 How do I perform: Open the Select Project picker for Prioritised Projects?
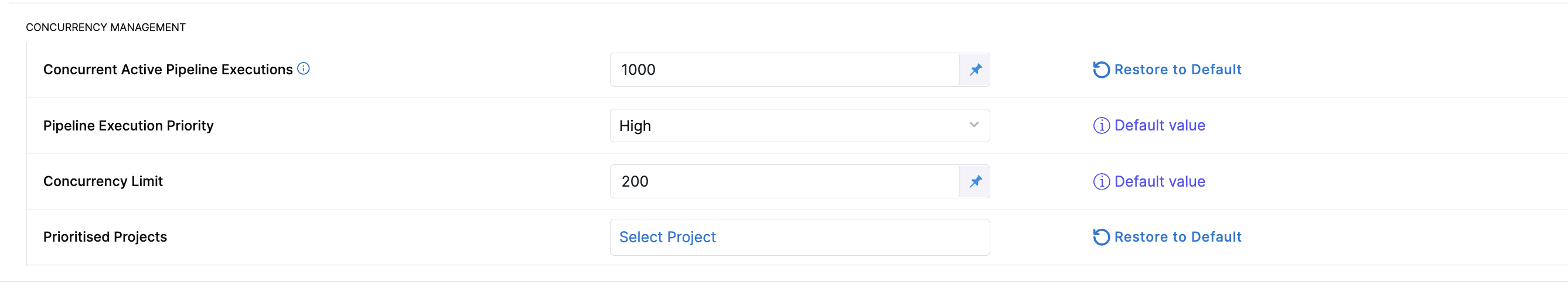click(799, 237)
